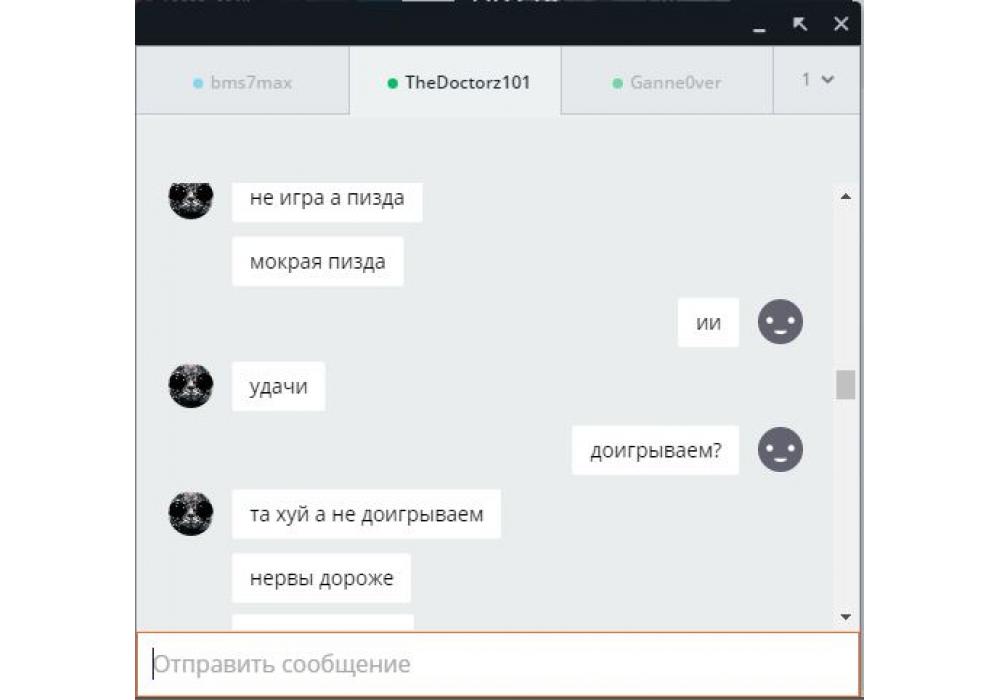Select the TheDoctorz101 chat tab

[455, 82]
